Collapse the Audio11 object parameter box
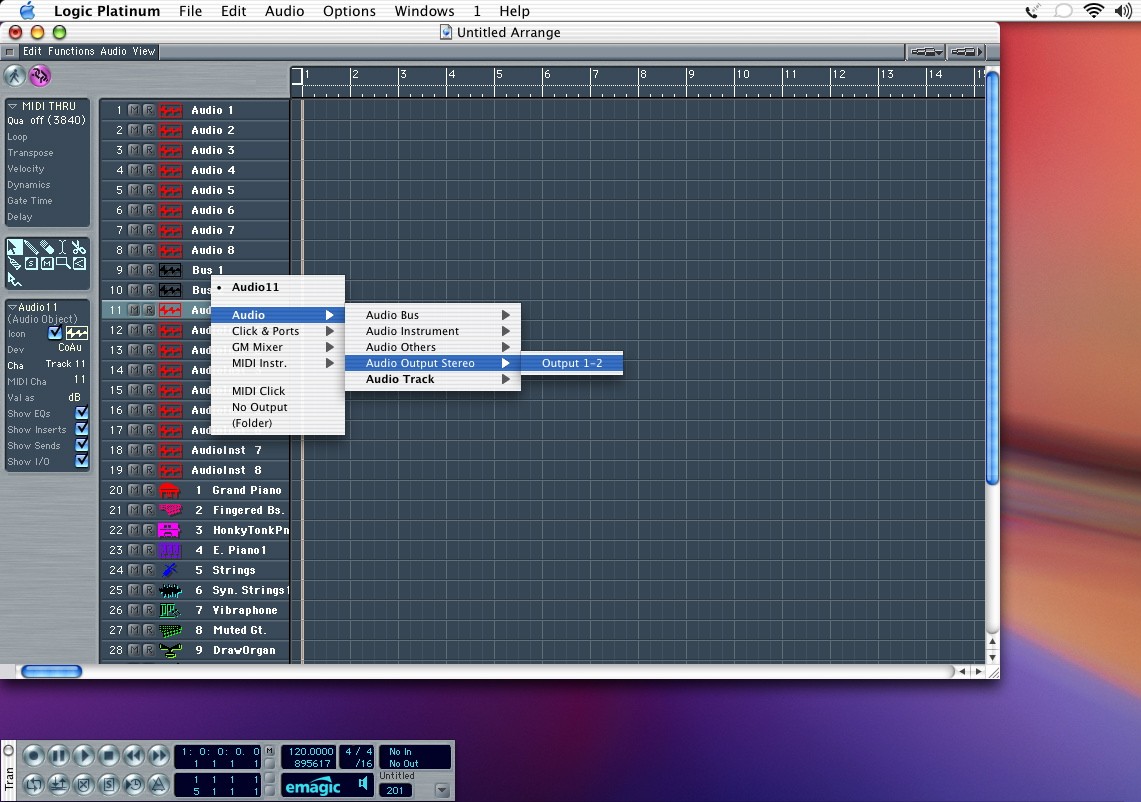Screen dimensions: 1141x802 coord(13,307)
